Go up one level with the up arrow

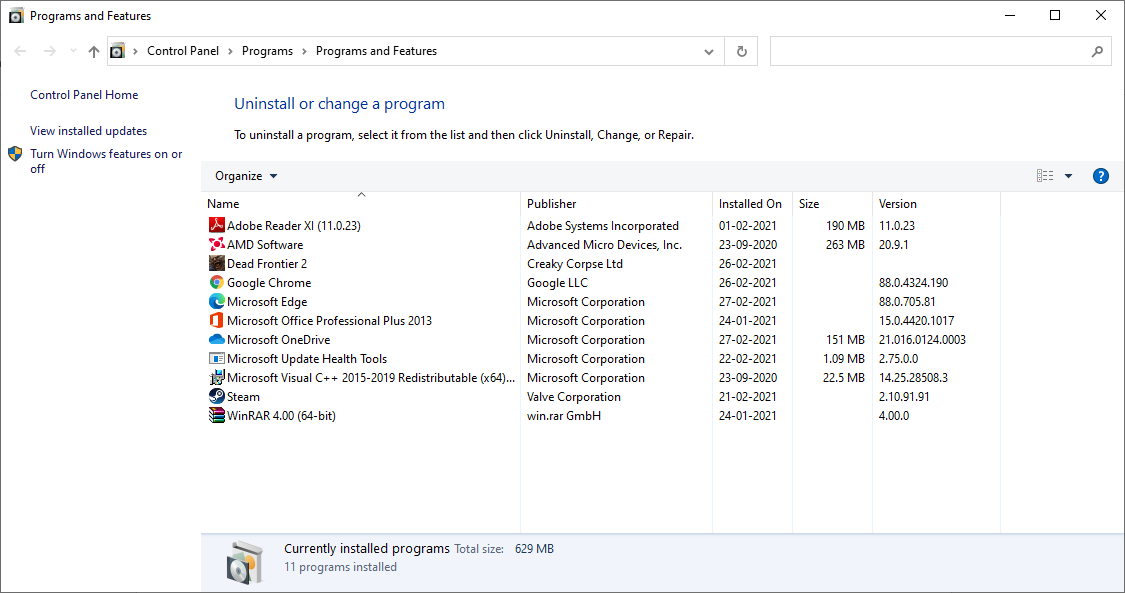93,52
